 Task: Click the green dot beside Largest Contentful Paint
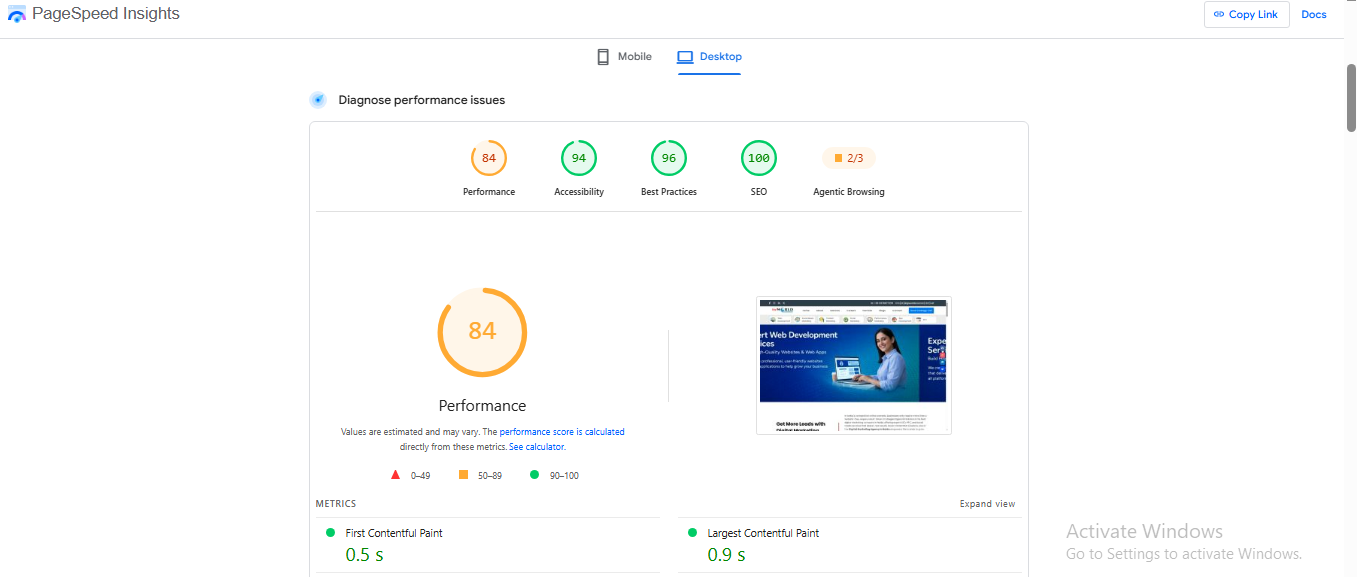692,532
